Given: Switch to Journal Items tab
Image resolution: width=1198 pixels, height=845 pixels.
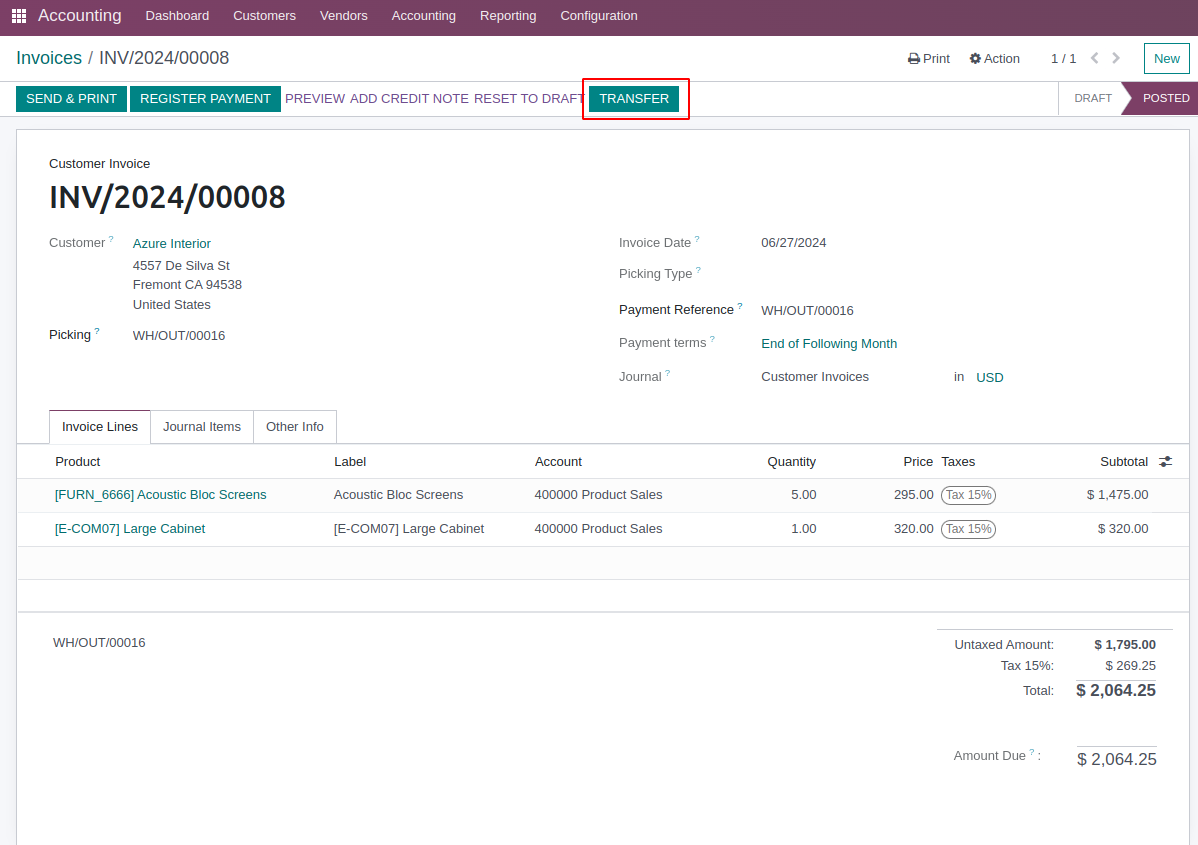Looking at the screenshot, I should coord(202,427).
